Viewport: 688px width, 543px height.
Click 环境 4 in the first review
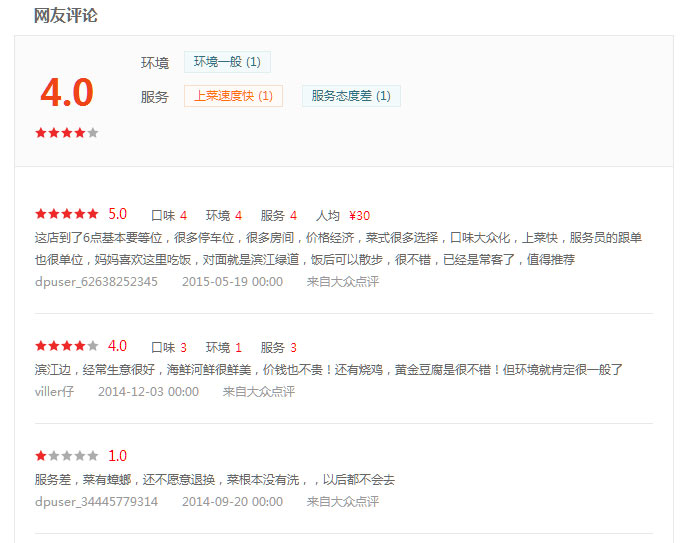point(224,215)
